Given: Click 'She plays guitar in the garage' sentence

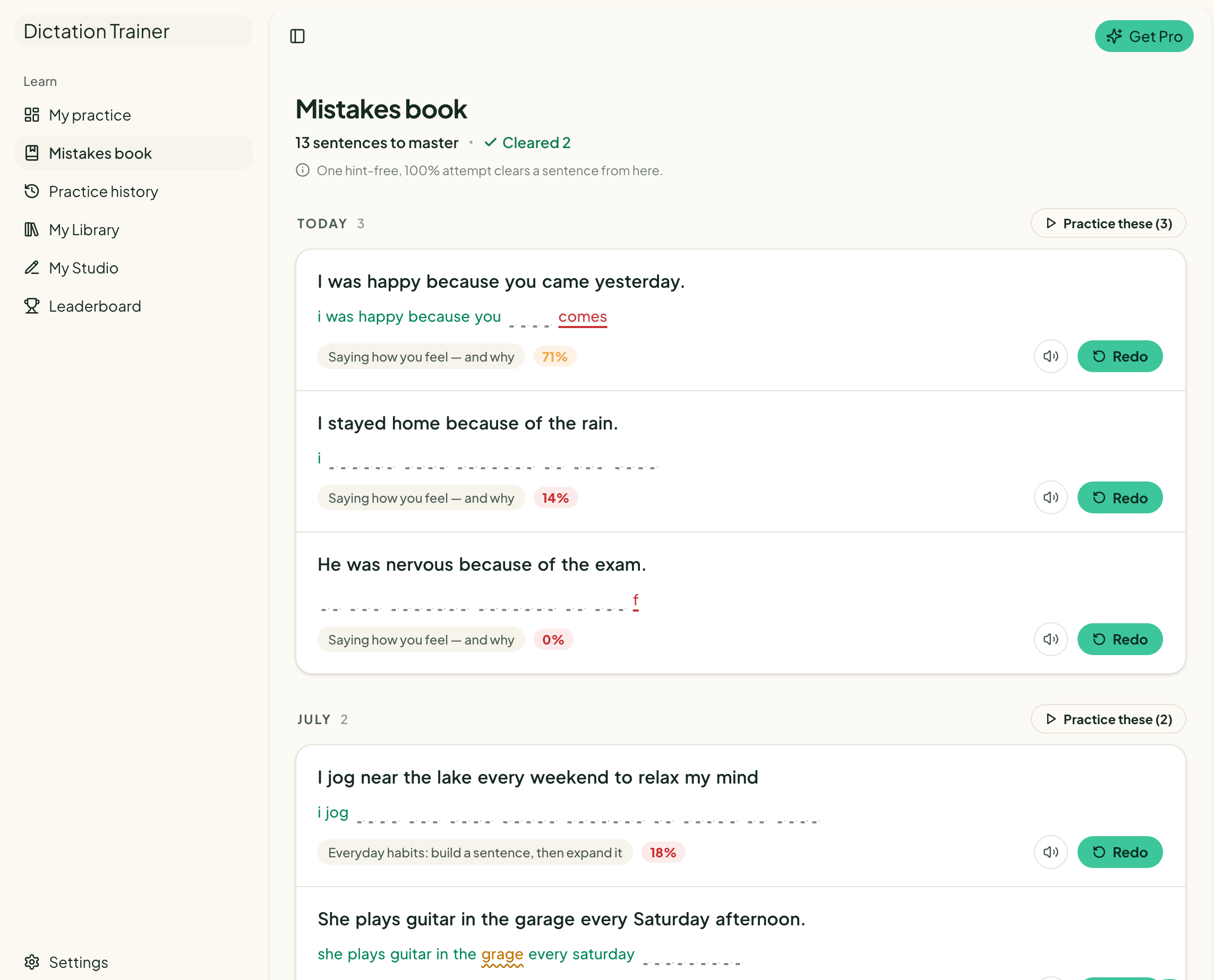Looking at the screenshot, I should [561, 919].
